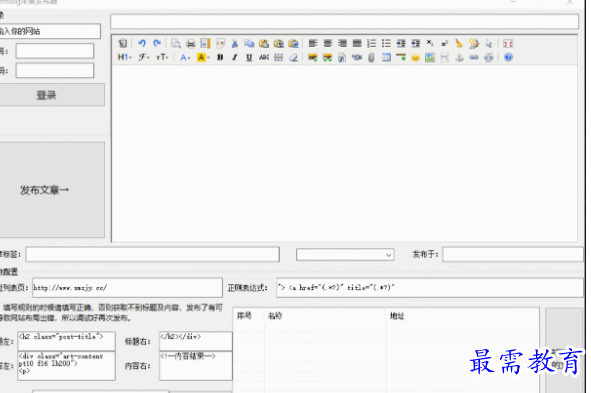Toggle strikethrough formatting
The height and width of the screenshot is (393, 591).
264,57
